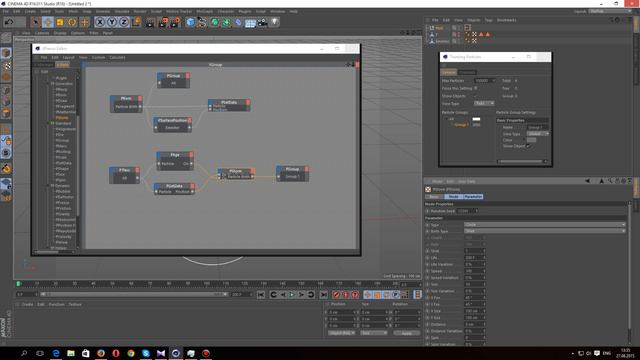Viewport: 640px width, 360px height.
Task: Activate the Move tool
Action: (47, 22)
